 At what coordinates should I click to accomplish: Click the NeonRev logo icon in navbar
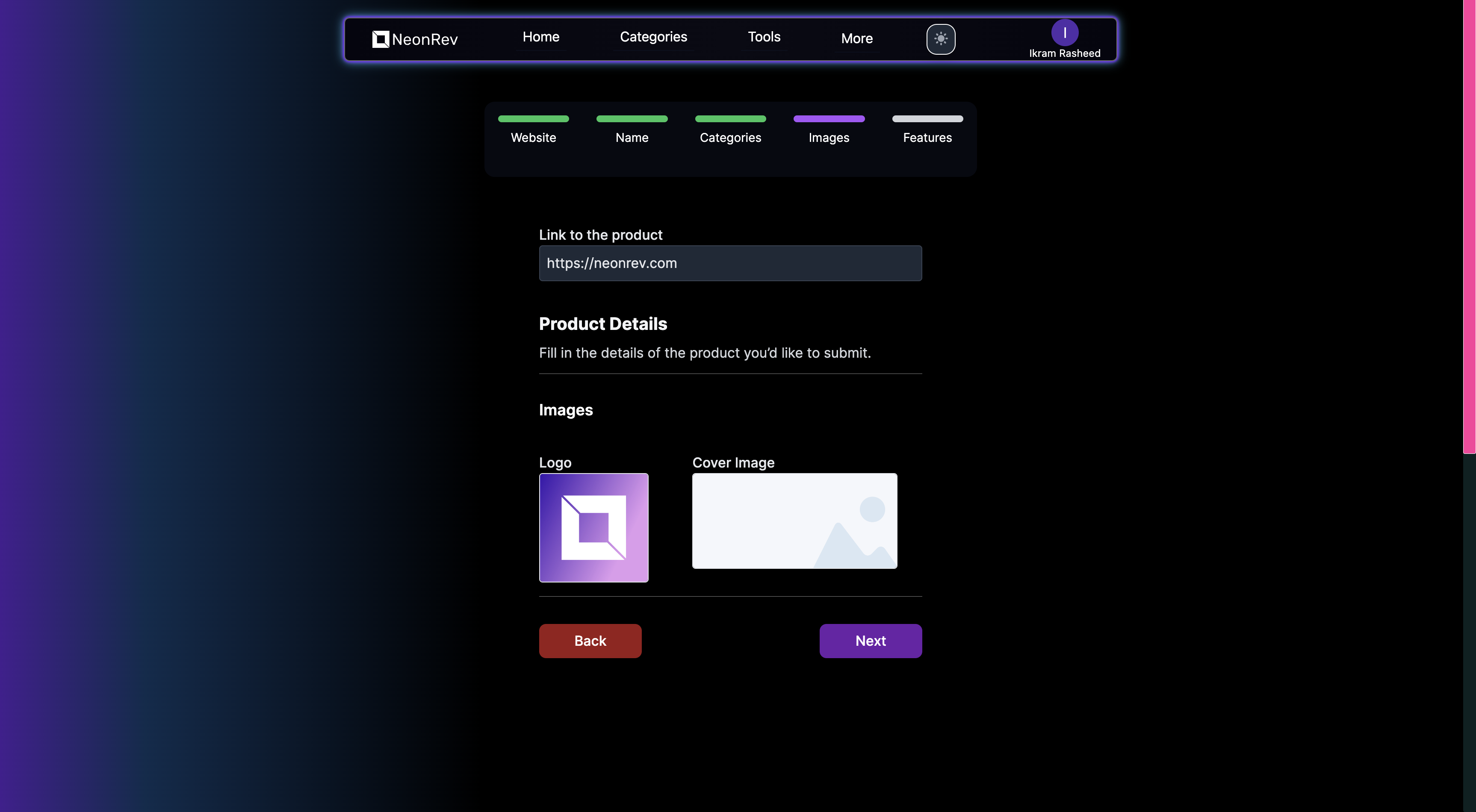coord(381,39)
